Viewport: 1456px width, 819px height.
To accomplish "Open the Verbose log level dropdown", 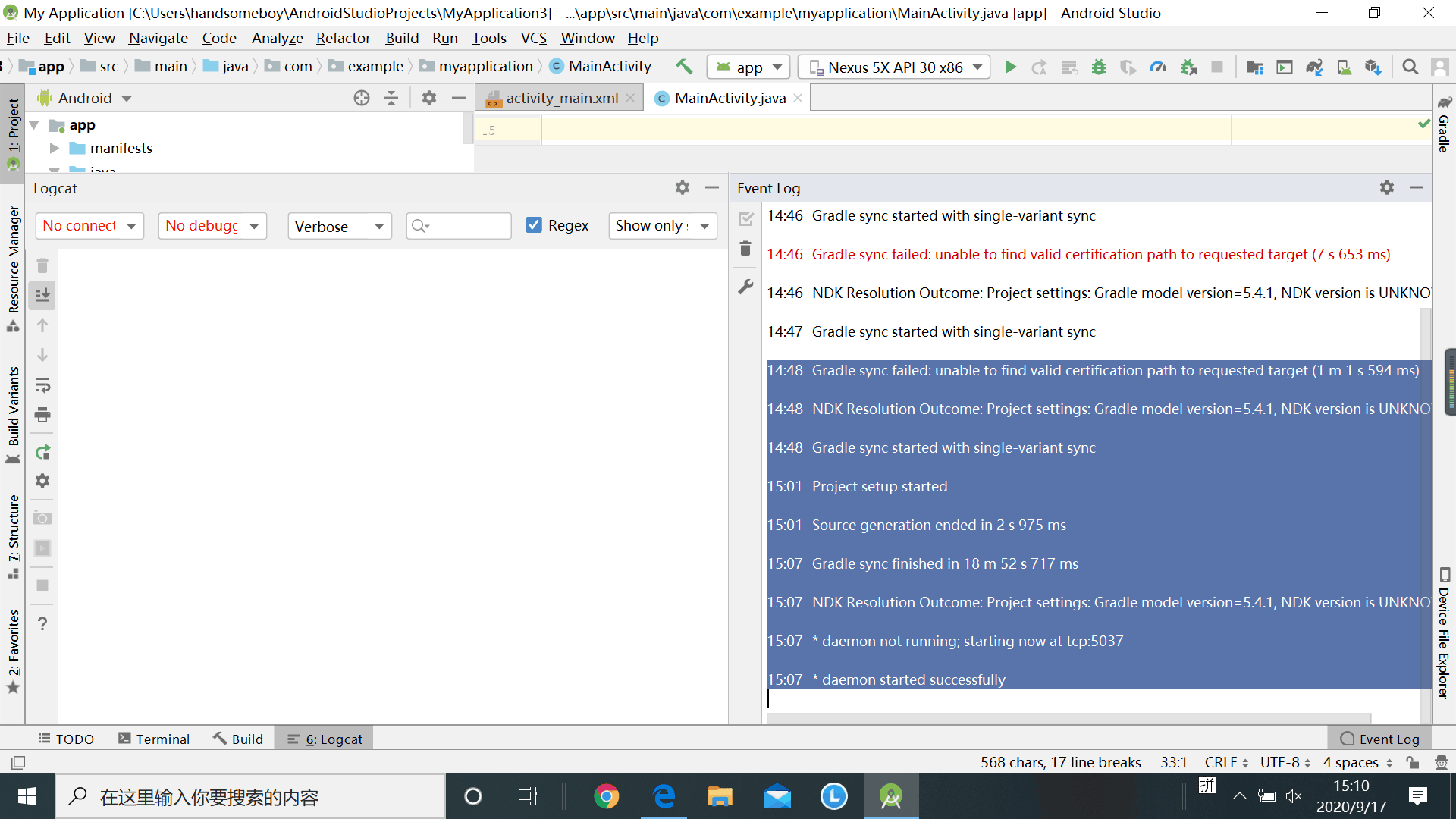I will coord(339,225).
